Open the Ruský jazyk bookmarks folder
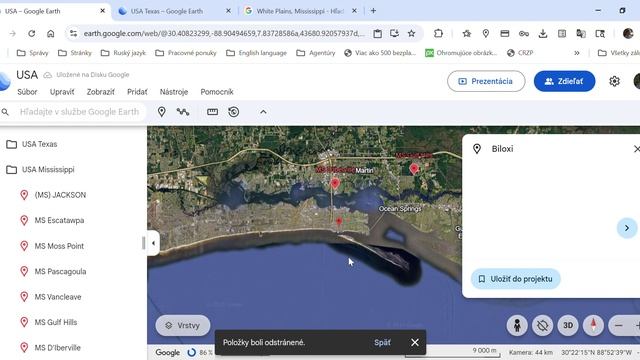Screen dimensions: 640x360 [x=123, y=53]
